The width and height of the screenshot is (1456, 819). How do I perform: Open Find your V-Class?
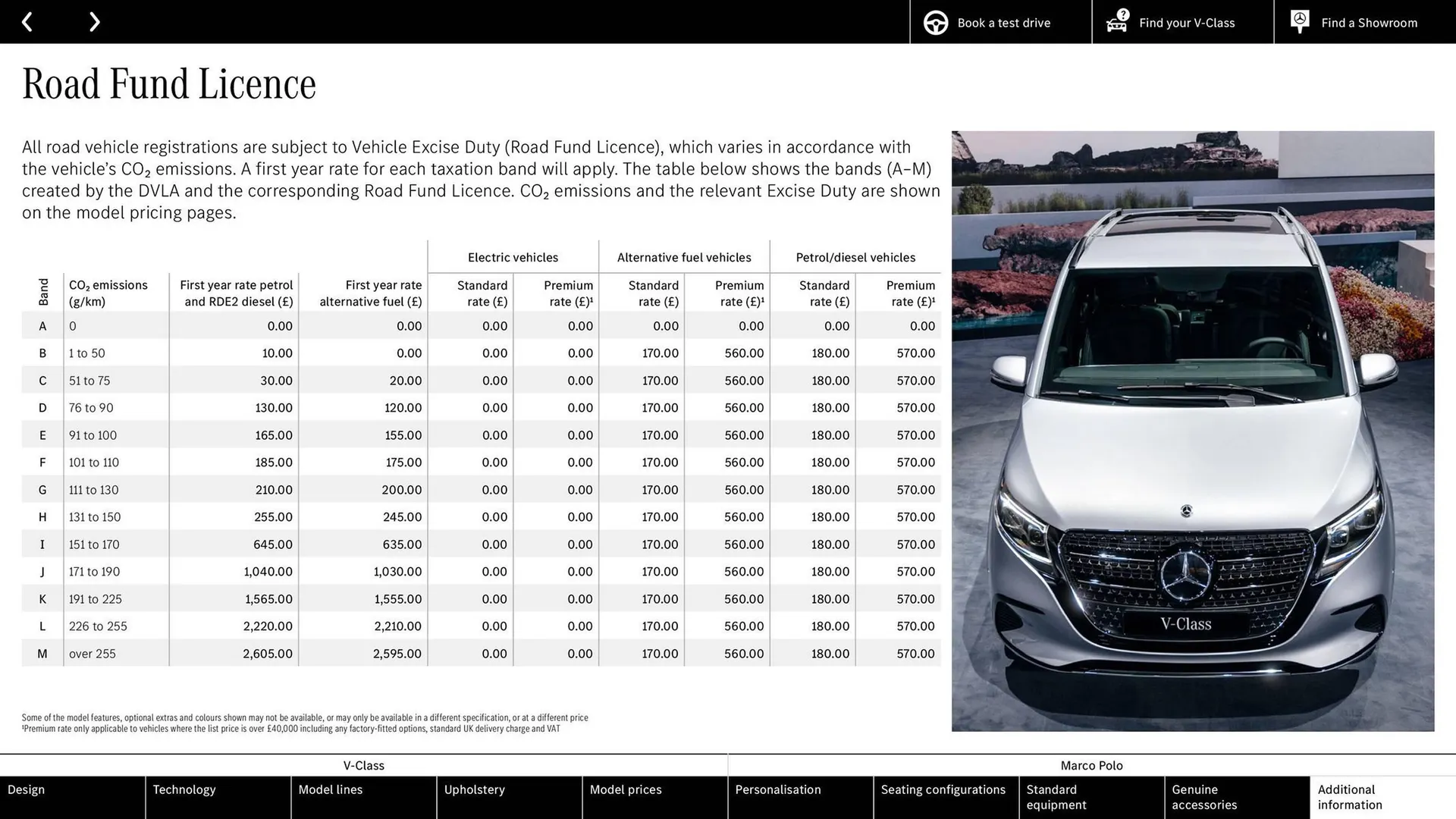coord(1186,22)
